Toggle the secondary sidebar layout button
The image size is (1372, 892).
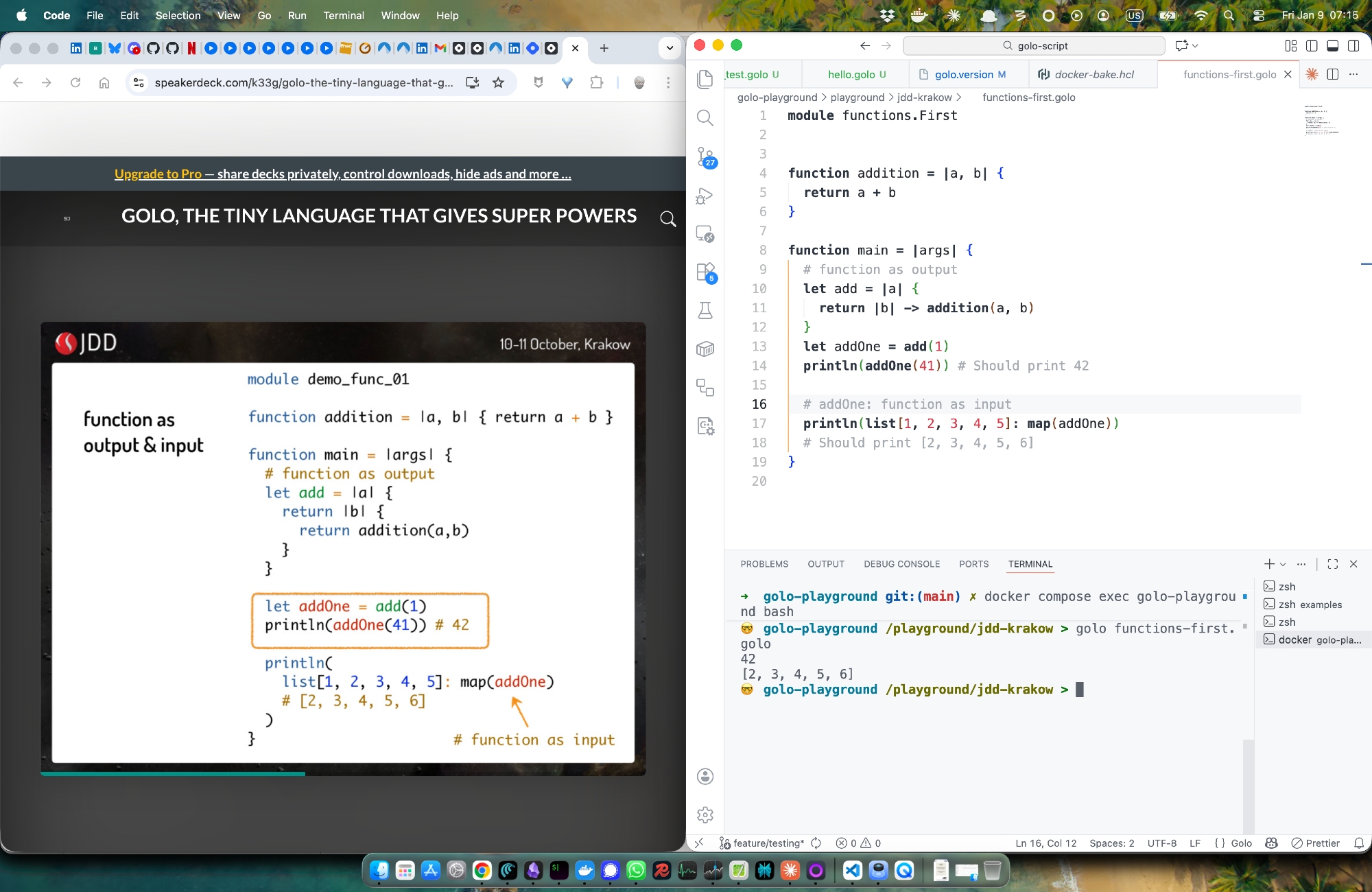click(1353, 46)
